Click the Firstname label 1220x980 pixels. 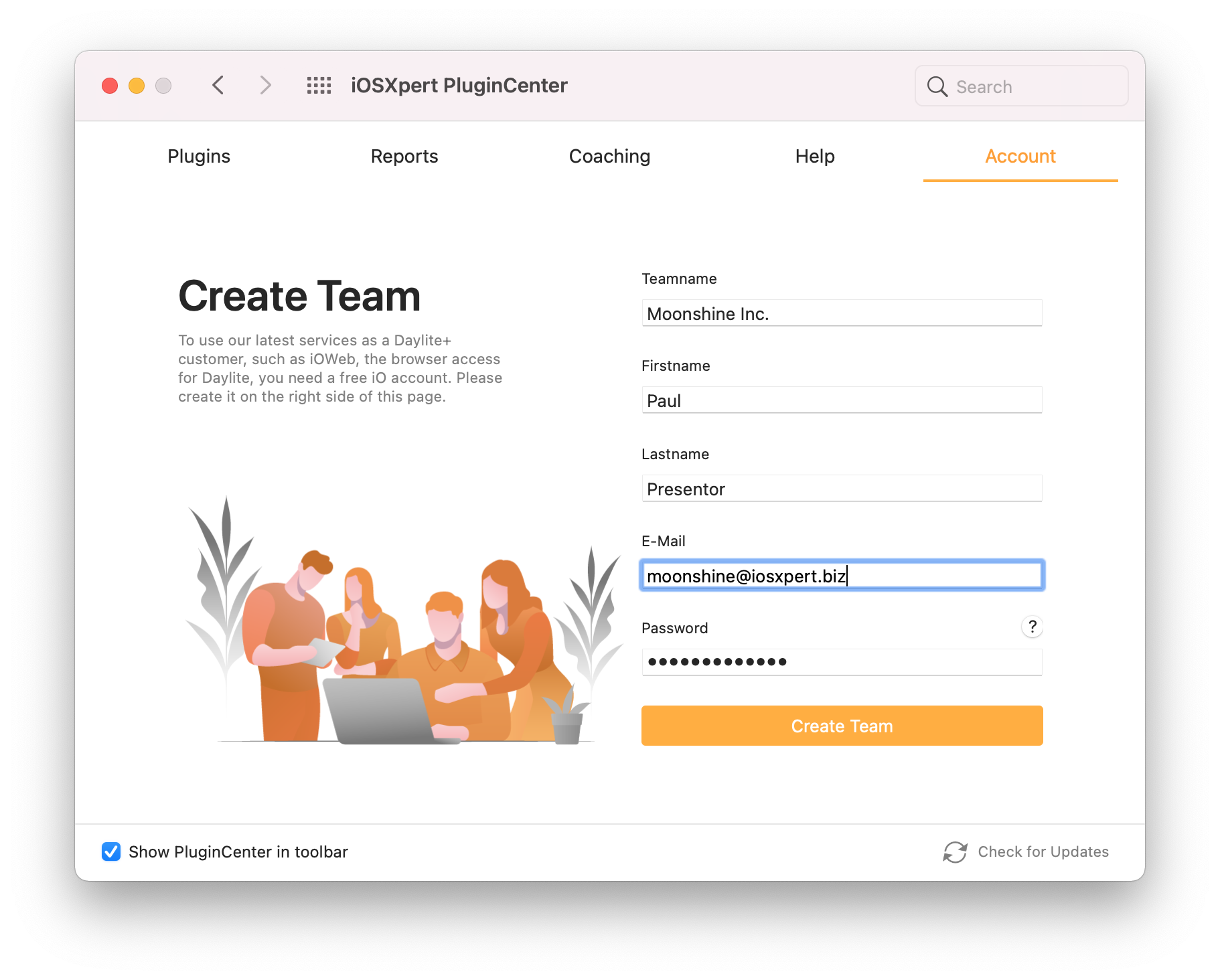[676, 365]
